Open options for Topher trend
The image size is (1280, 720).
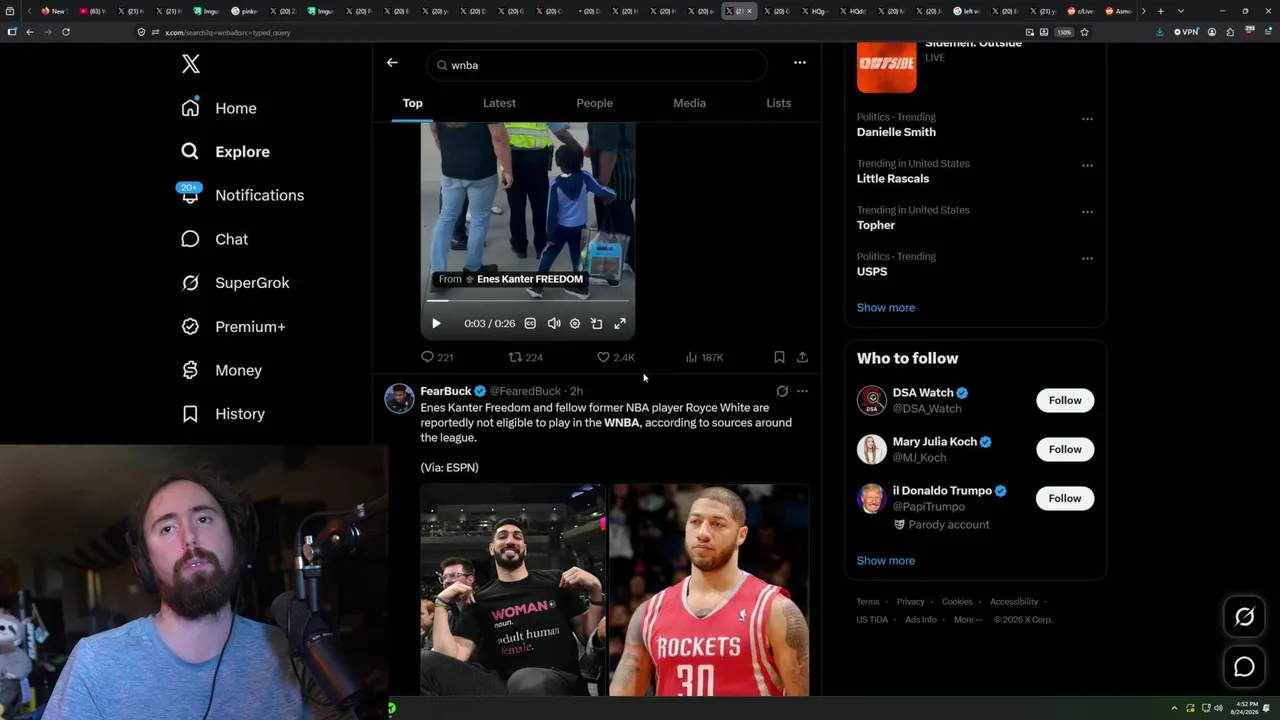[1087, 212]
